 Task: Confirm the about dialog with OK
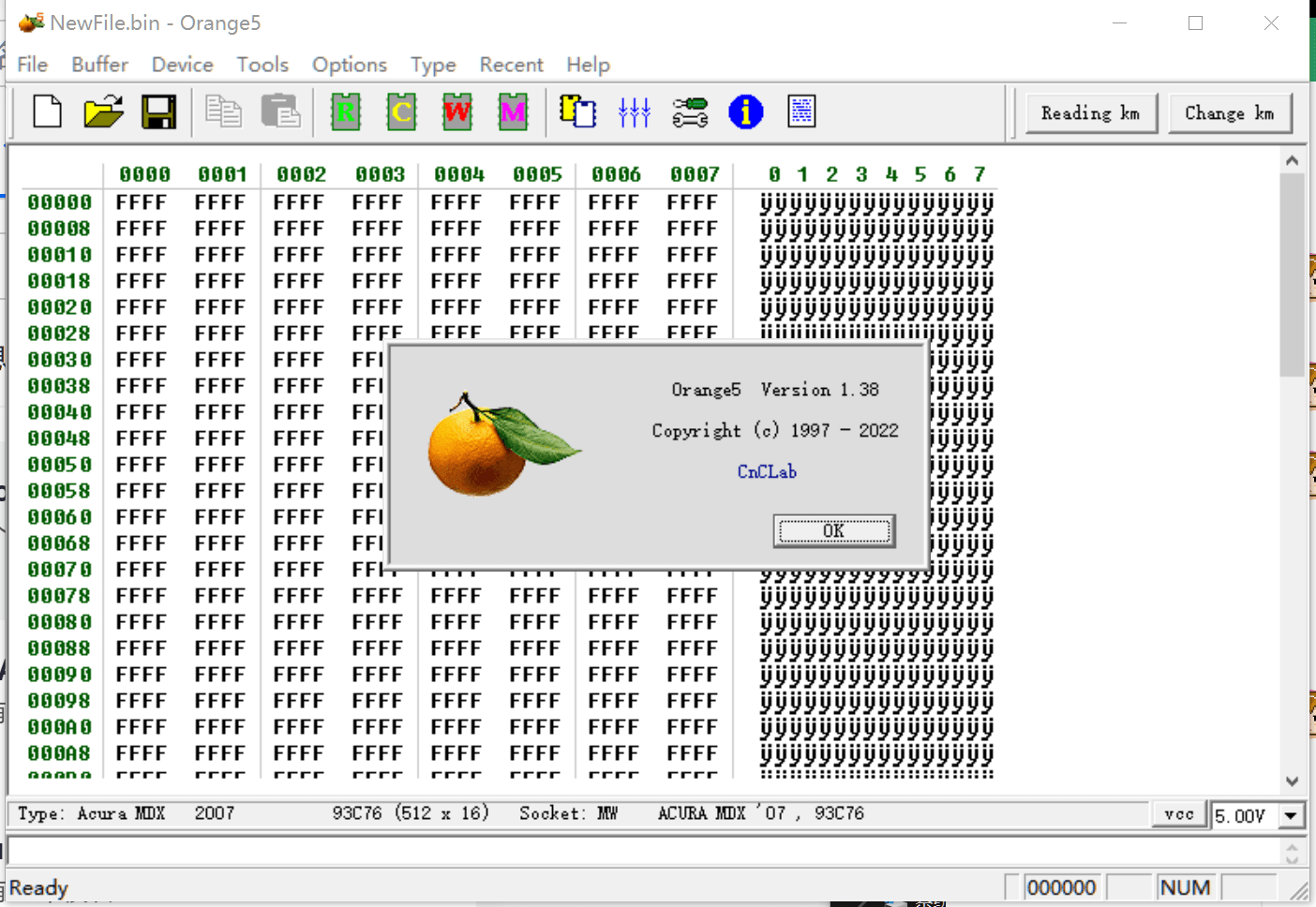(833, 531)
